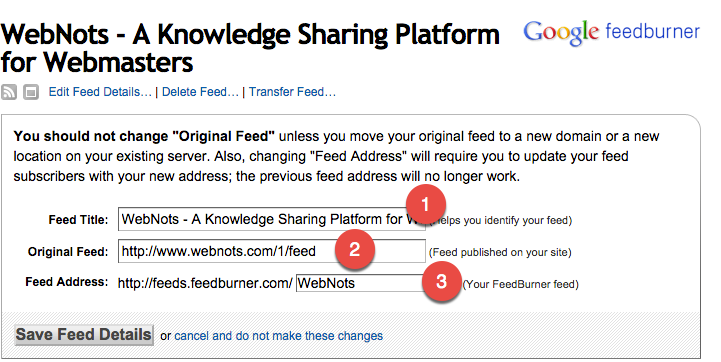This screenshot has width=721, height=362.
Task: Click the Feed Address label
Action: coord(67,282)
